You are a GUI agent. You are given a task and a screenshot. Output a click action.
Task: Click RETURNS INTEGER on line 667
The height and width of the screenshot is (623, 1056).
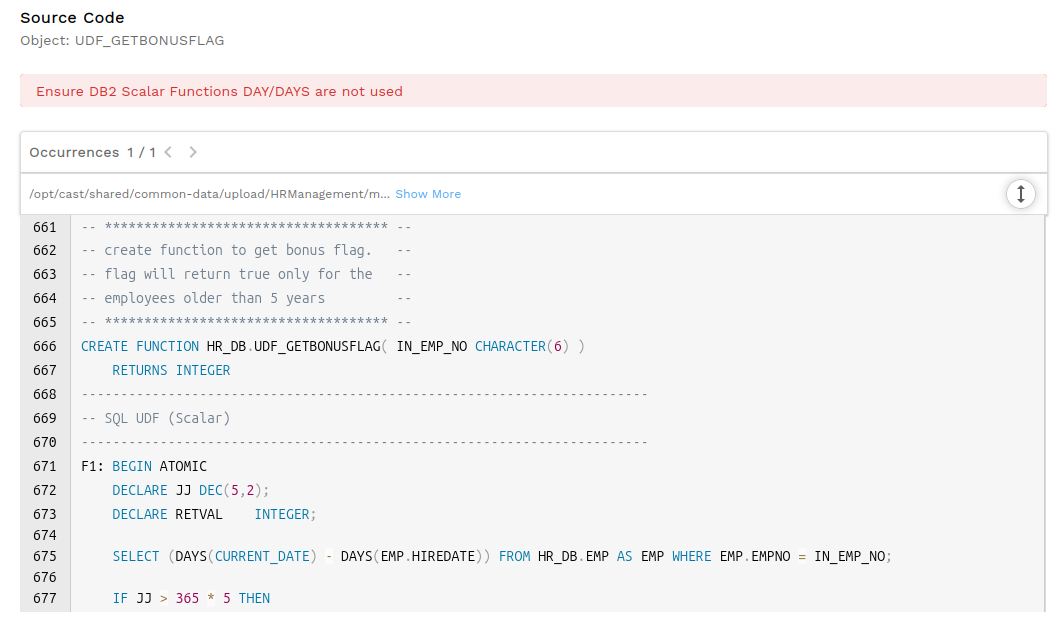pos(171,370)
